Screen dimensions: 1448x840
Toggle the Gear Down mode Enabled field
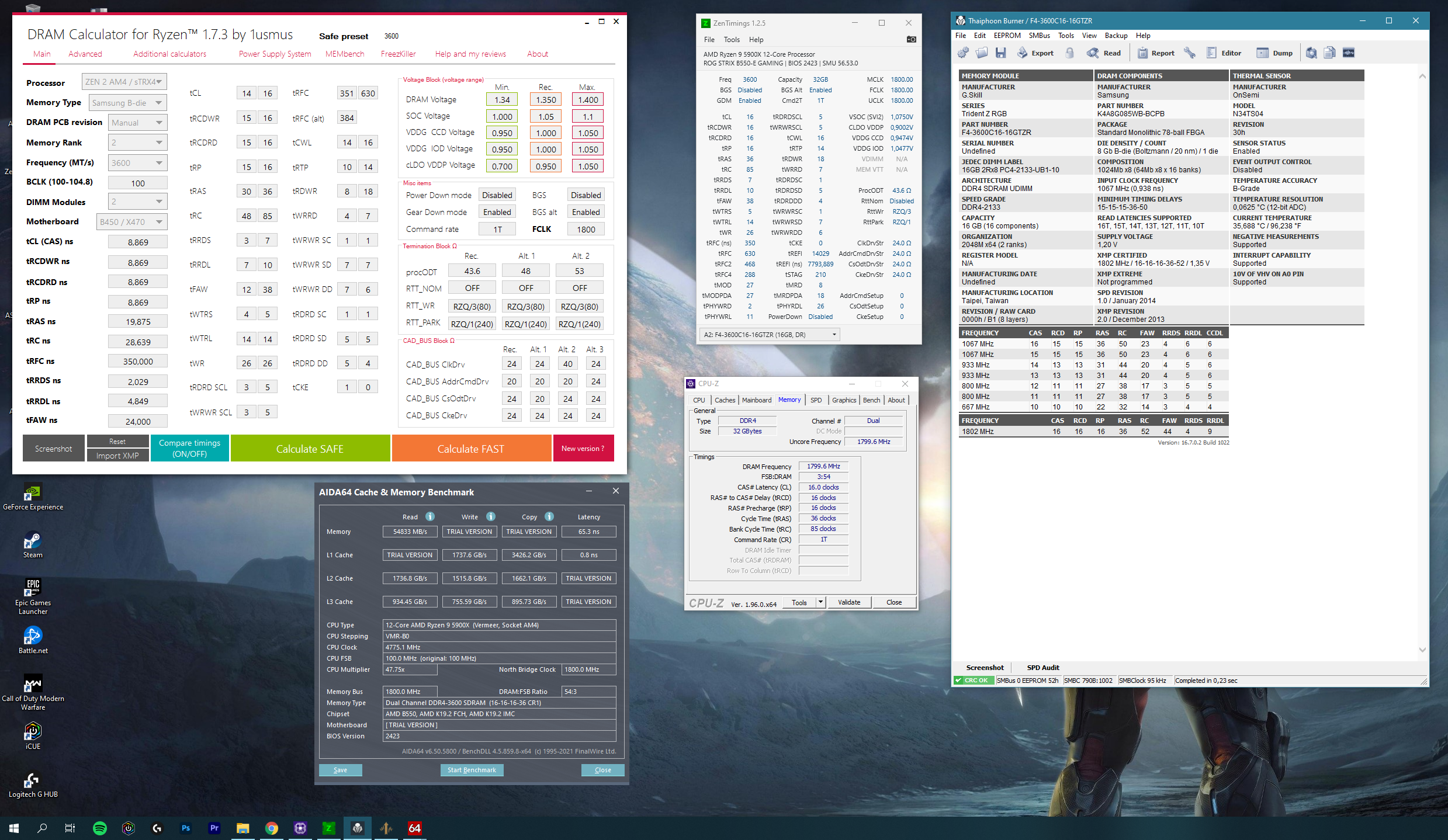click(x=497, y=212)
